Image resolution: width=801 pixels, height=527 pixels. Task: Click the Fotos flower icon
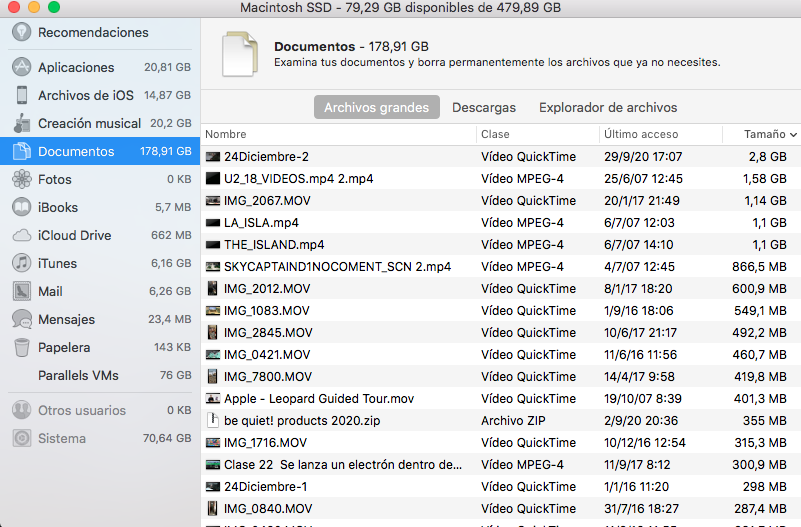[21, 179]
